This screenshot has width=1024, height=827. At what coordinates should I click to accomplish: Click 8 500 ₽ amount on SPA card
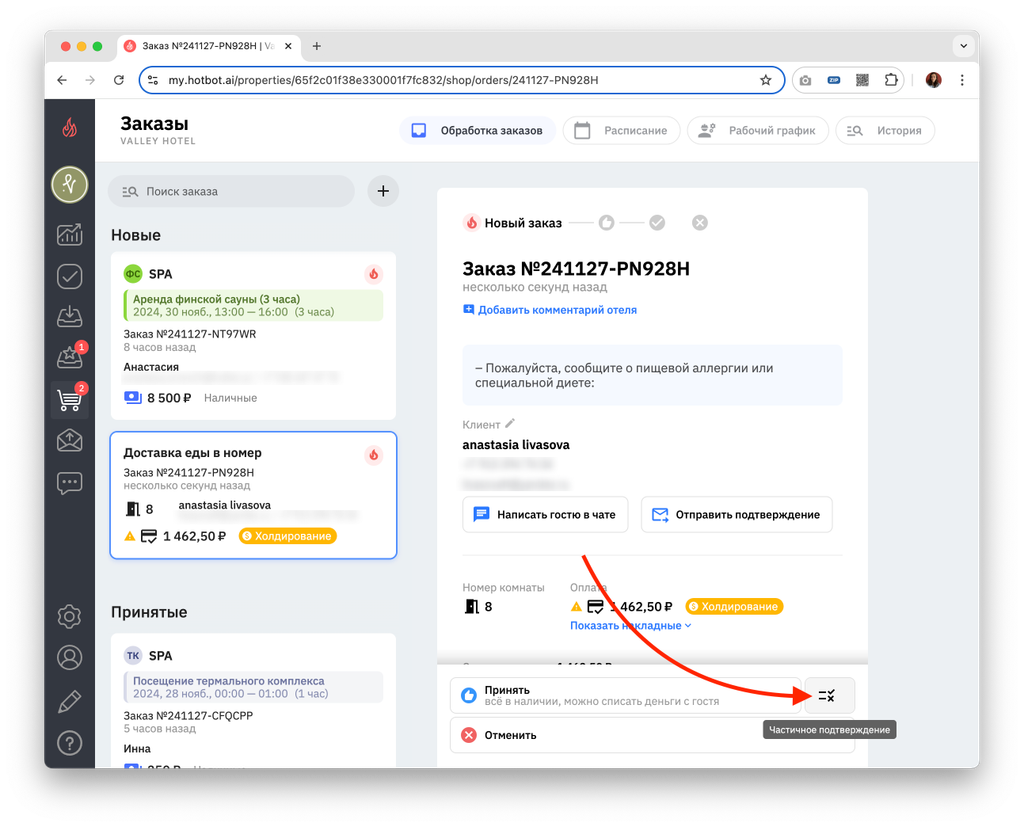tap(169, 398)
